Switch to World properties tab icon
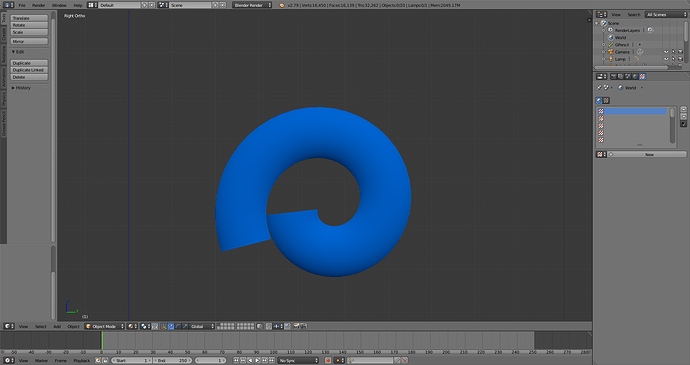 [x=635, y=76]
